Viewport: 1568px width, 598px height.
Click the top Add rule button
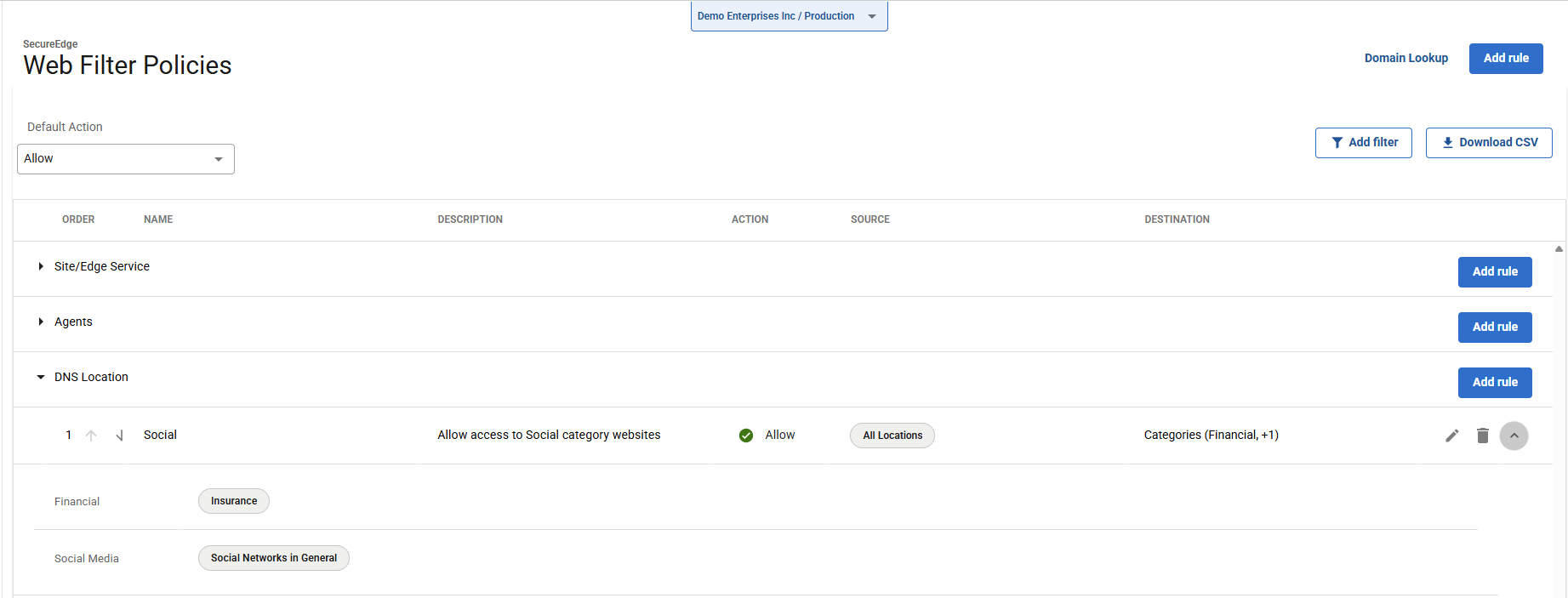[1505, 58]
